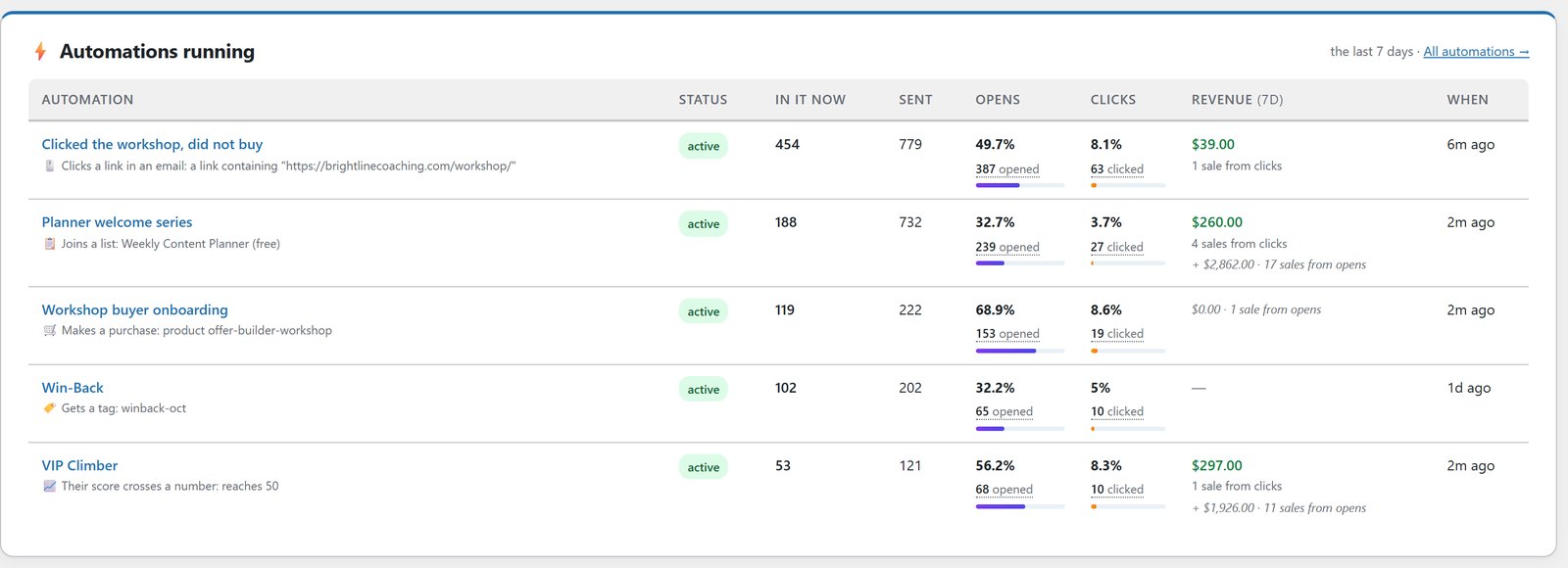Click the active badge in the VIP Climber row
This screenshot has width=1568, height=568.
coord(703,468)
